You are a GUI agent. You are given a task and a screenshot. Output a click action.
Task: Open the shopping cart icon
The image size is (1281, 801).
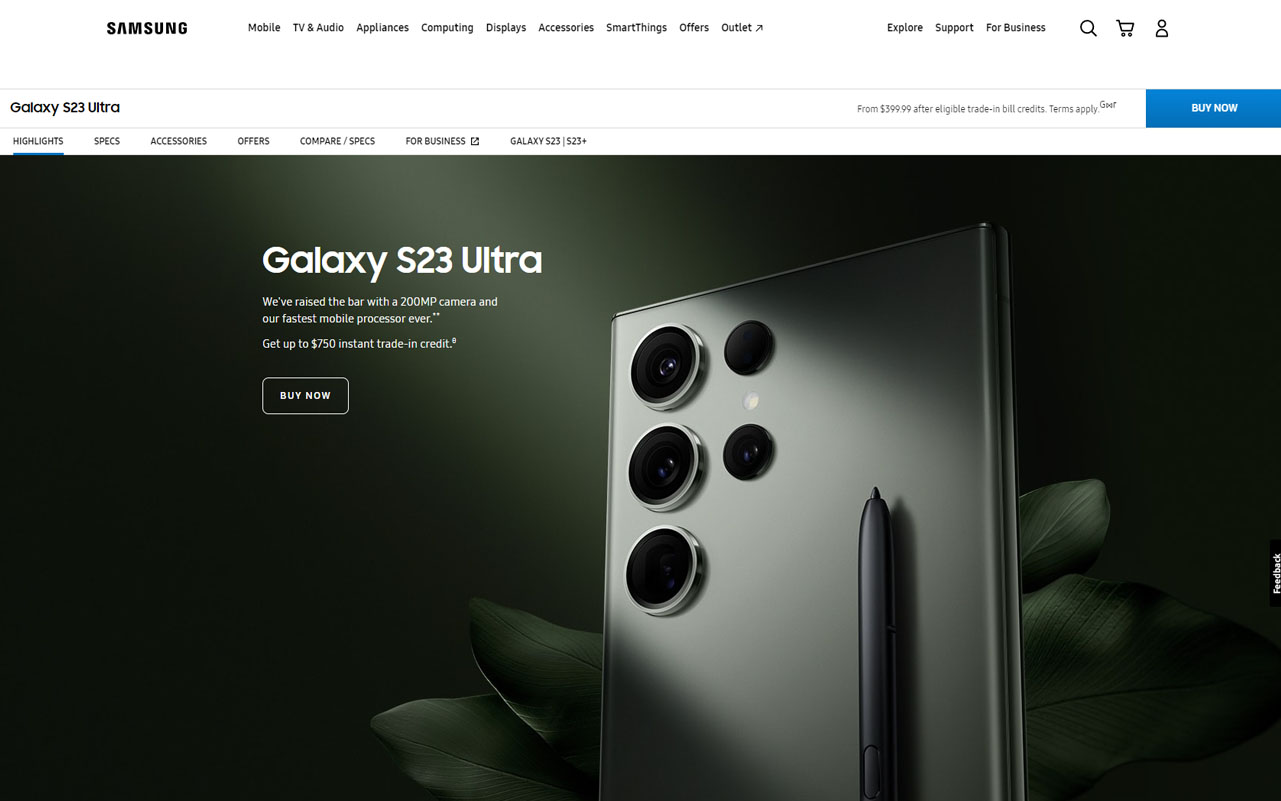pyautogui.click(x=1125, y=28)
